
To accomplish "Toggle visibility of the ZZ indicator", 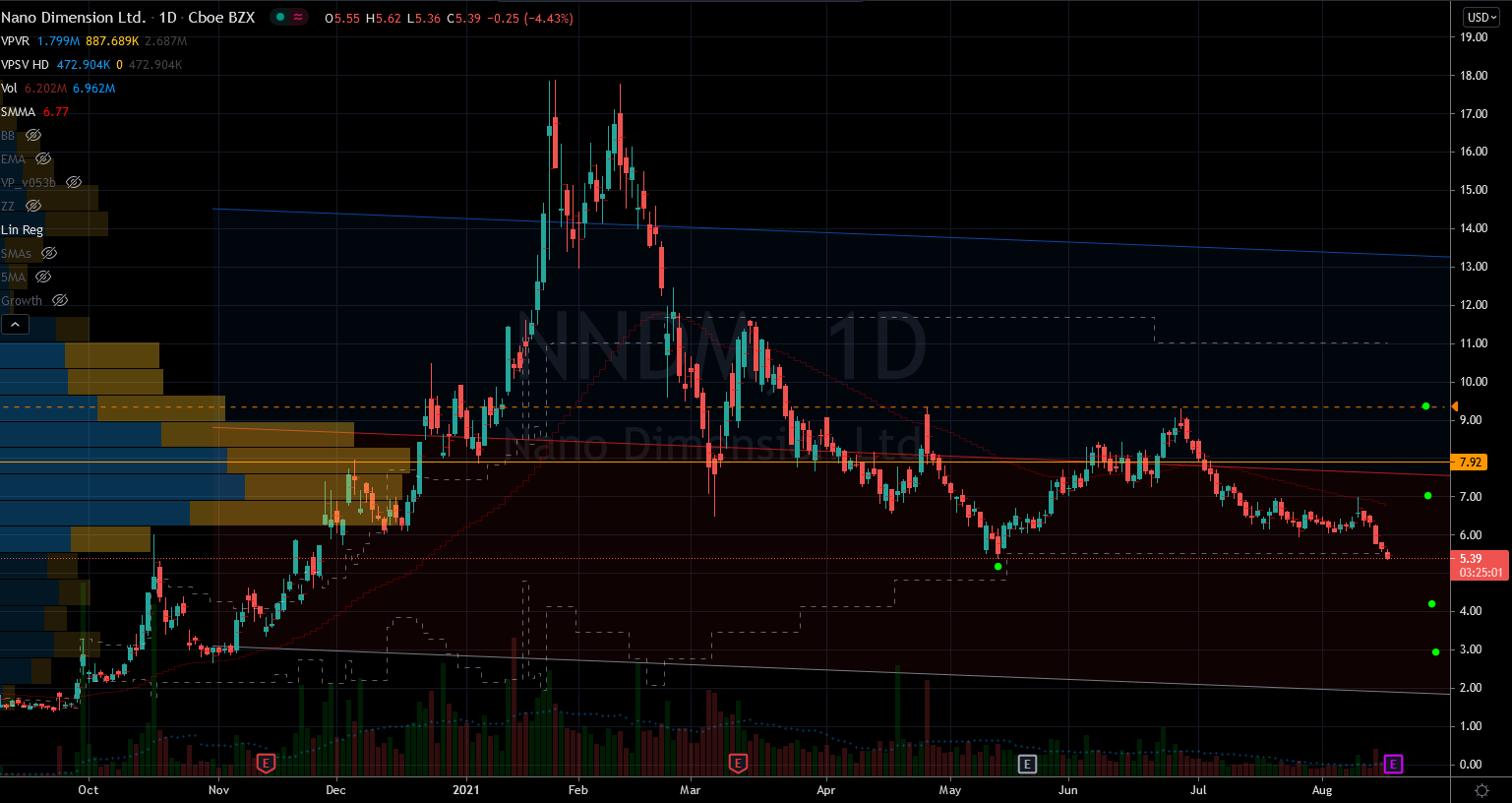I will pos(33,206).
